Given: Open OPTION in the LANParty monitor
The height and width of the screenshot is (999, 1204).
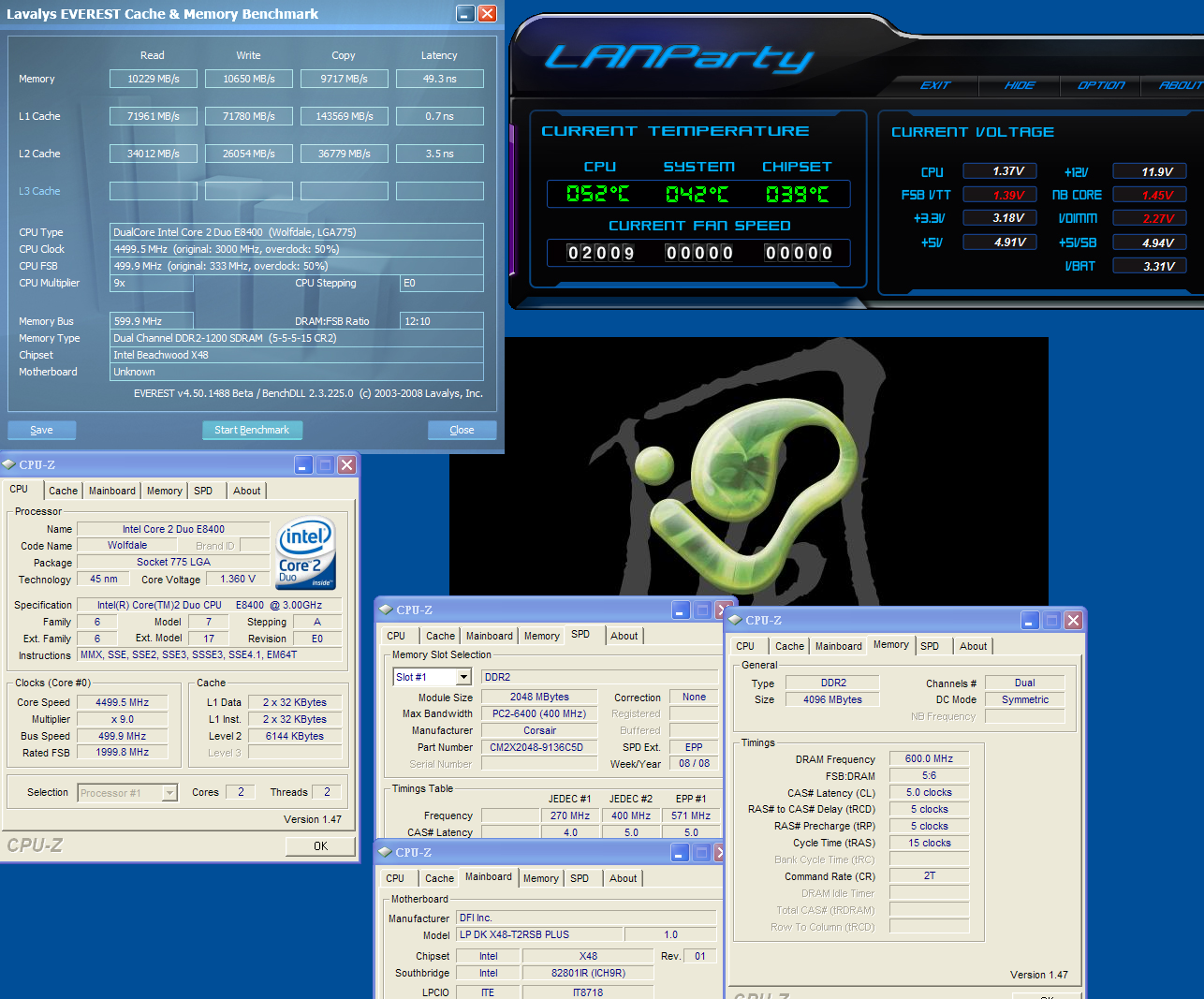Looking at the screenshot, I should 1100,85.
